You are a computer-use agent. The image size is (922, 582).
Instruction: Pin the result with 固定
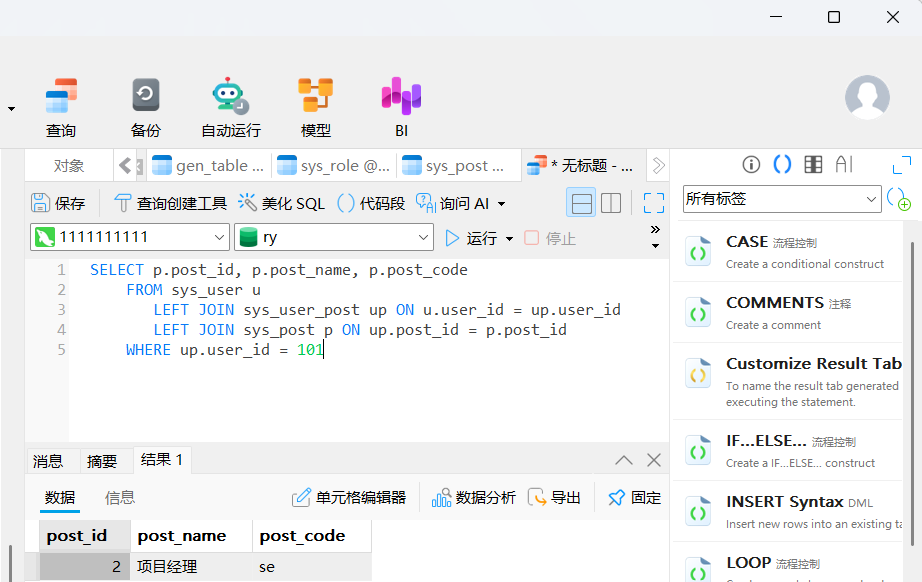point(634,498)
